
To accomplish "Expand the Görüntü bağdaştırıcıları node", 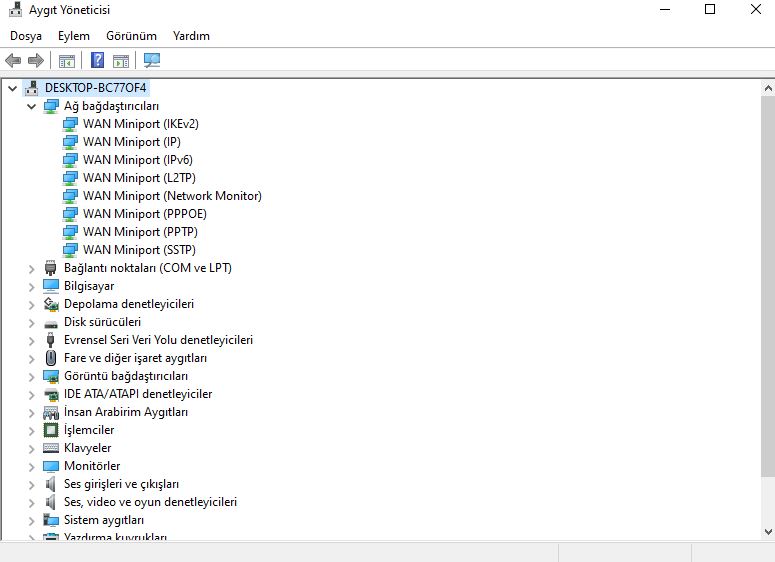I will [x=32, y=377].
